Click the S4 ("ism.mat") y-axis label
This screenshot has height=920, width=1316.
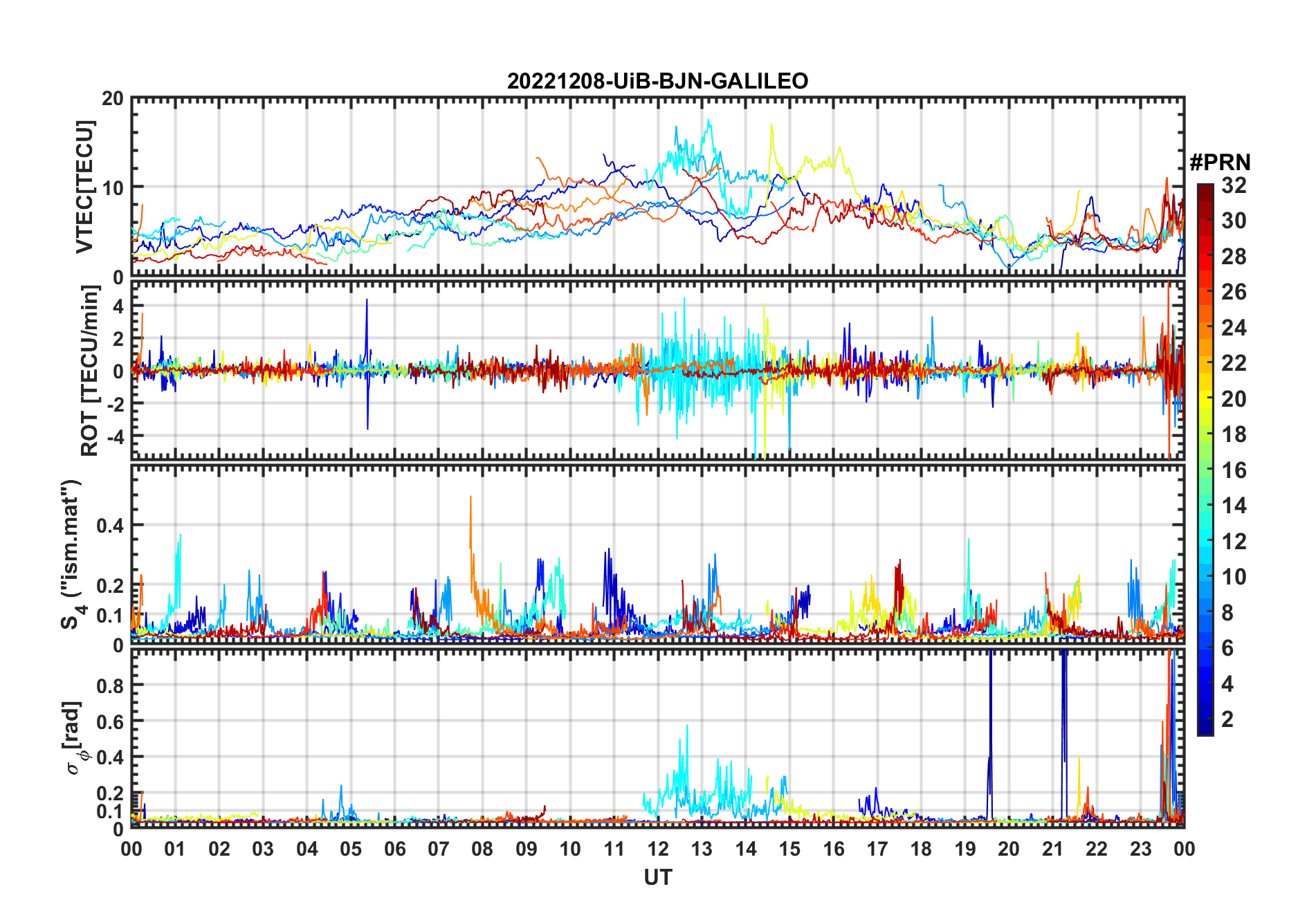(x=72, y=555)
